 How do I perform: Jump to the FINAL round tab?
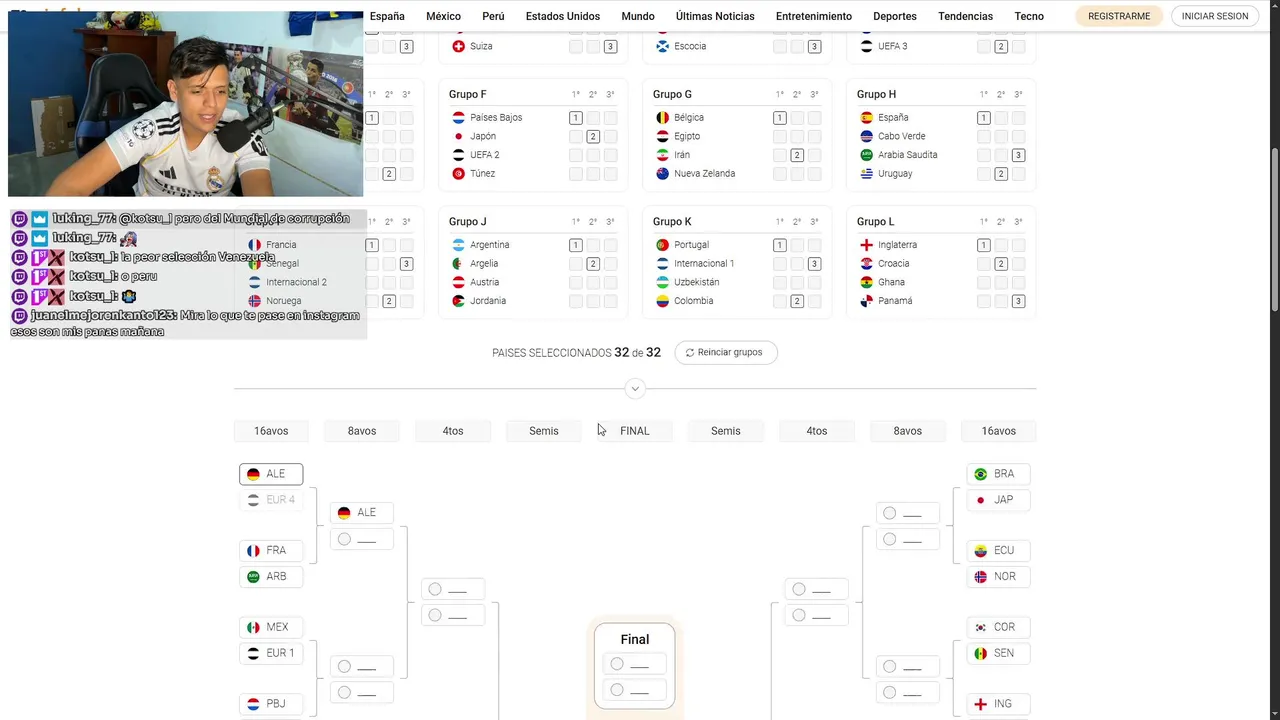pyautogui.click(x=635, y=431)
